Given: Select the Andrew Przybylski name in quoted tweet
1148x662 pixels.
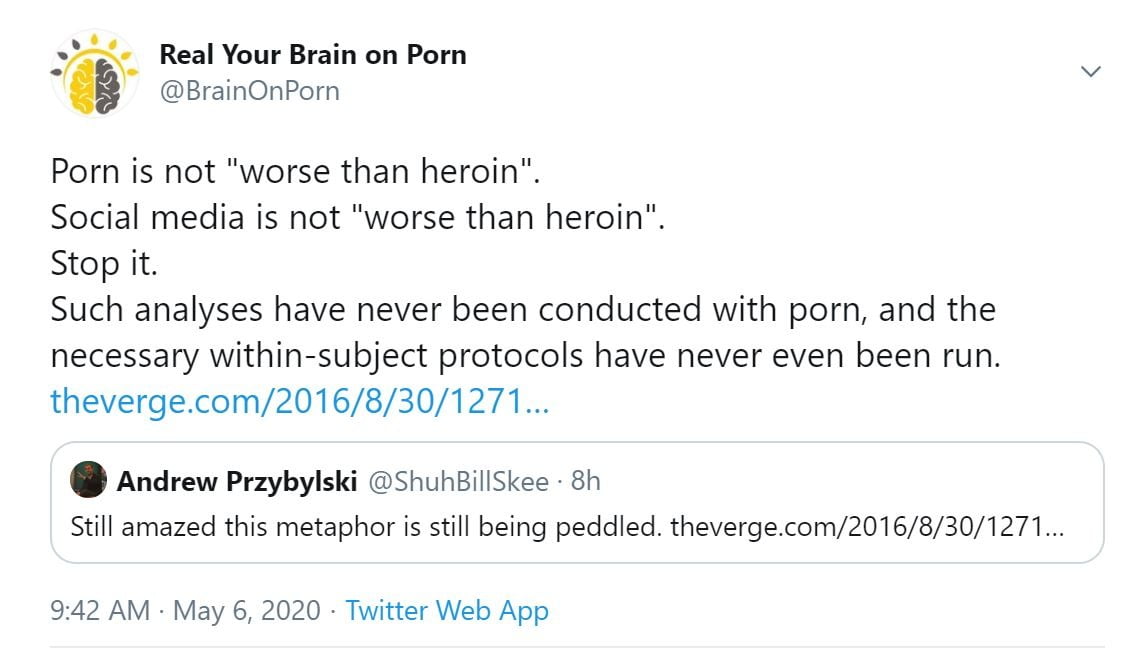Looking at the screenshot, I should click(x=237, y=482).
